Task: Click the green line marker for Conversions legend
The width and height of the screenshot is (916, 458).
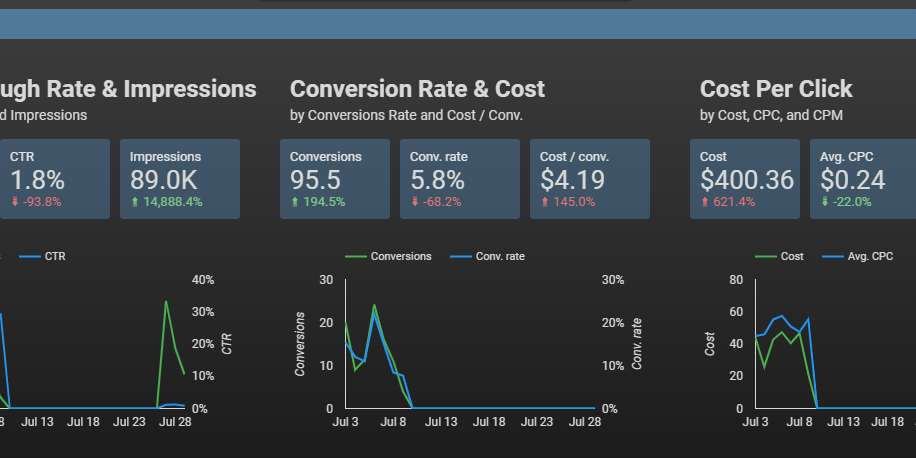Action: (356, 256)
